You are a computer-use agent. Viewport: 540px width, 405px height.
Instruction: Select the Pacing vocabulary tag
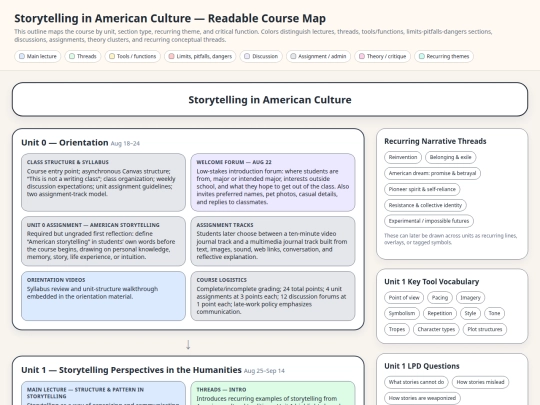(x=440, y=298)
